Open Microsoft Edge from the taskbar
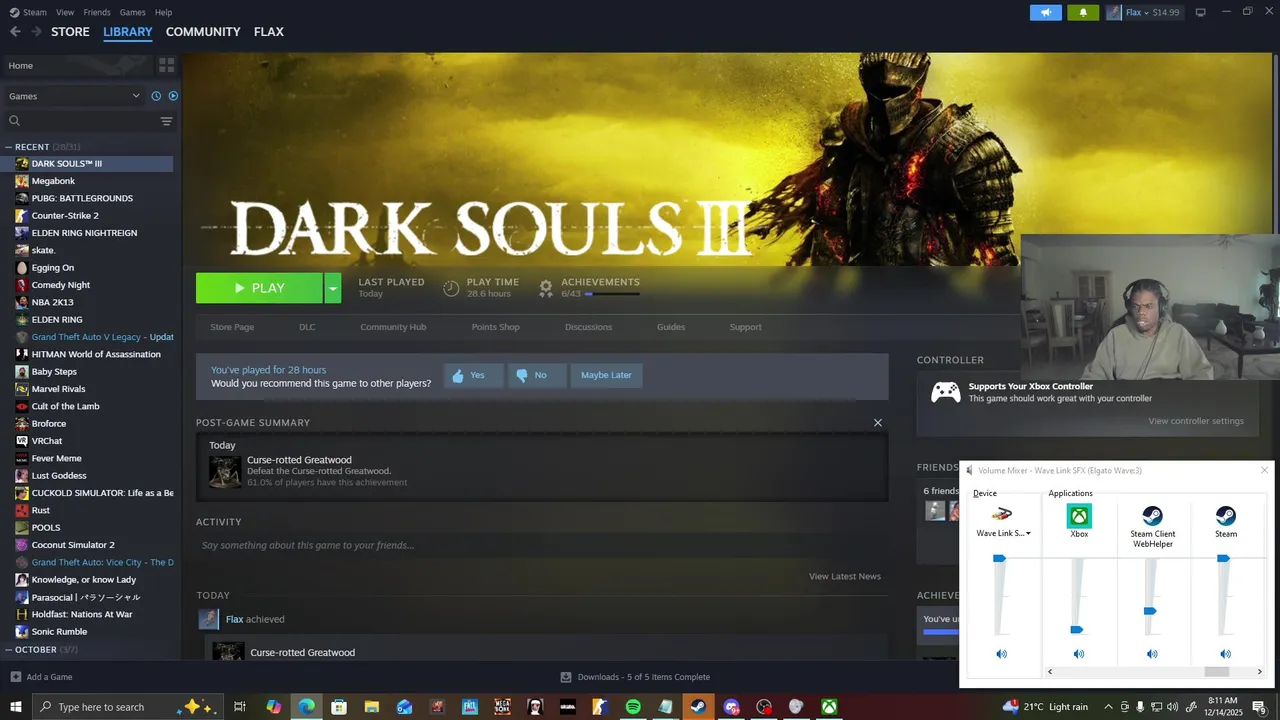Screen dimensions: 1280x720 click(306, 707)
